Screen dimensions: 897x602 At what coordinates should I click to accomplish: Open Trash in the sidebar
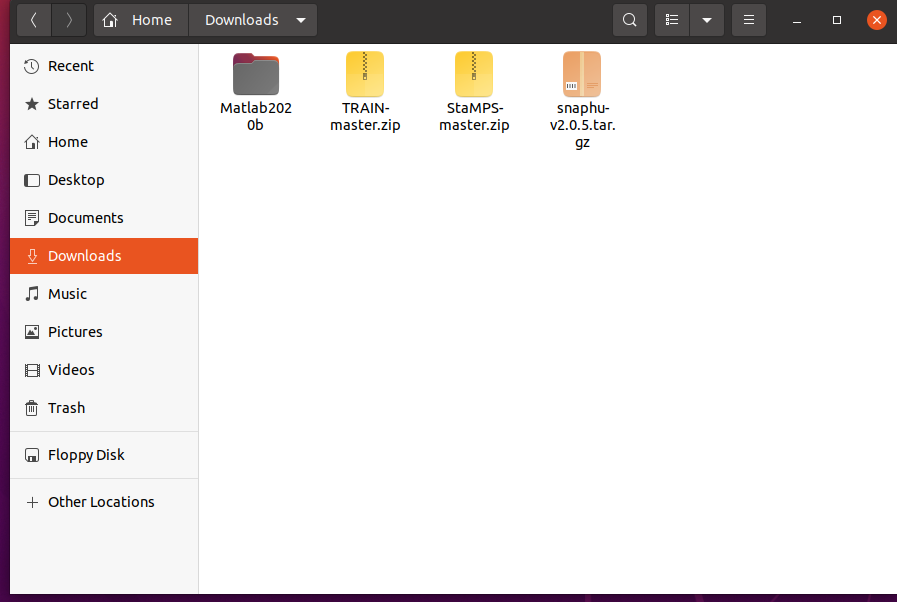104,408
